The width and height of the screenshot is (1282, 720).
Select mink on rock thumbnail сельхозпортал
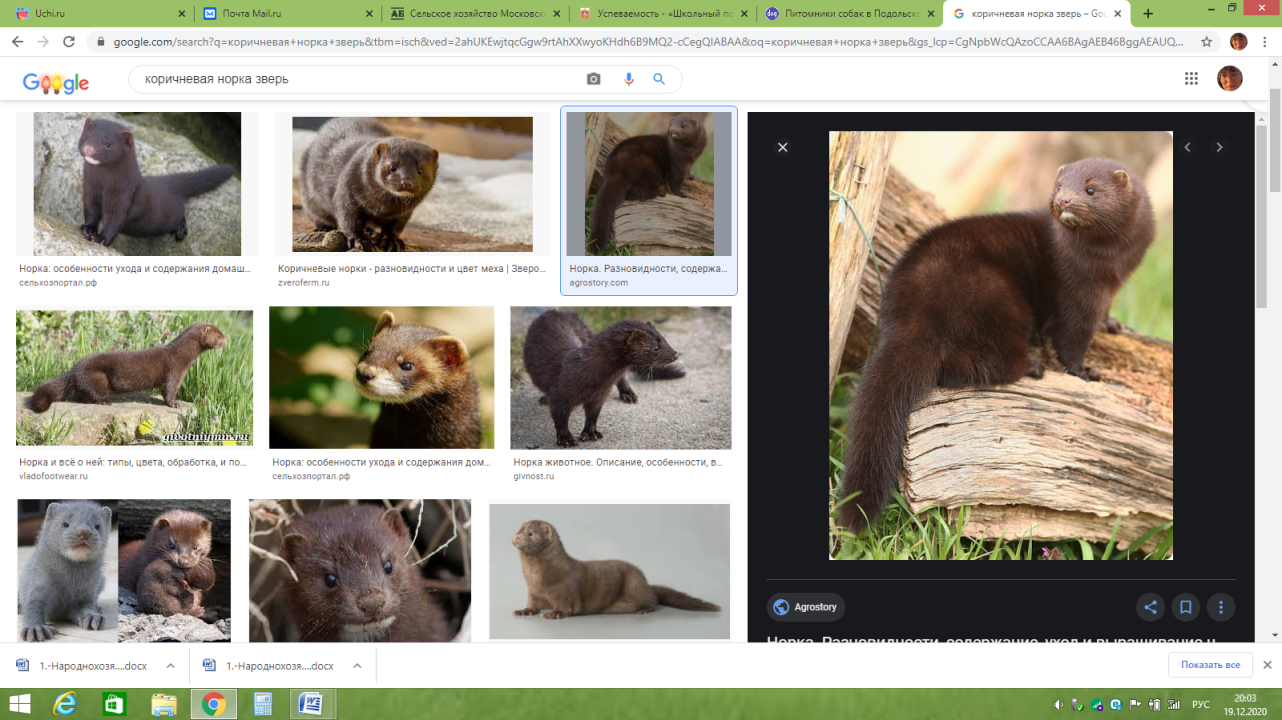pyautogui.click(x=137, y=184)
